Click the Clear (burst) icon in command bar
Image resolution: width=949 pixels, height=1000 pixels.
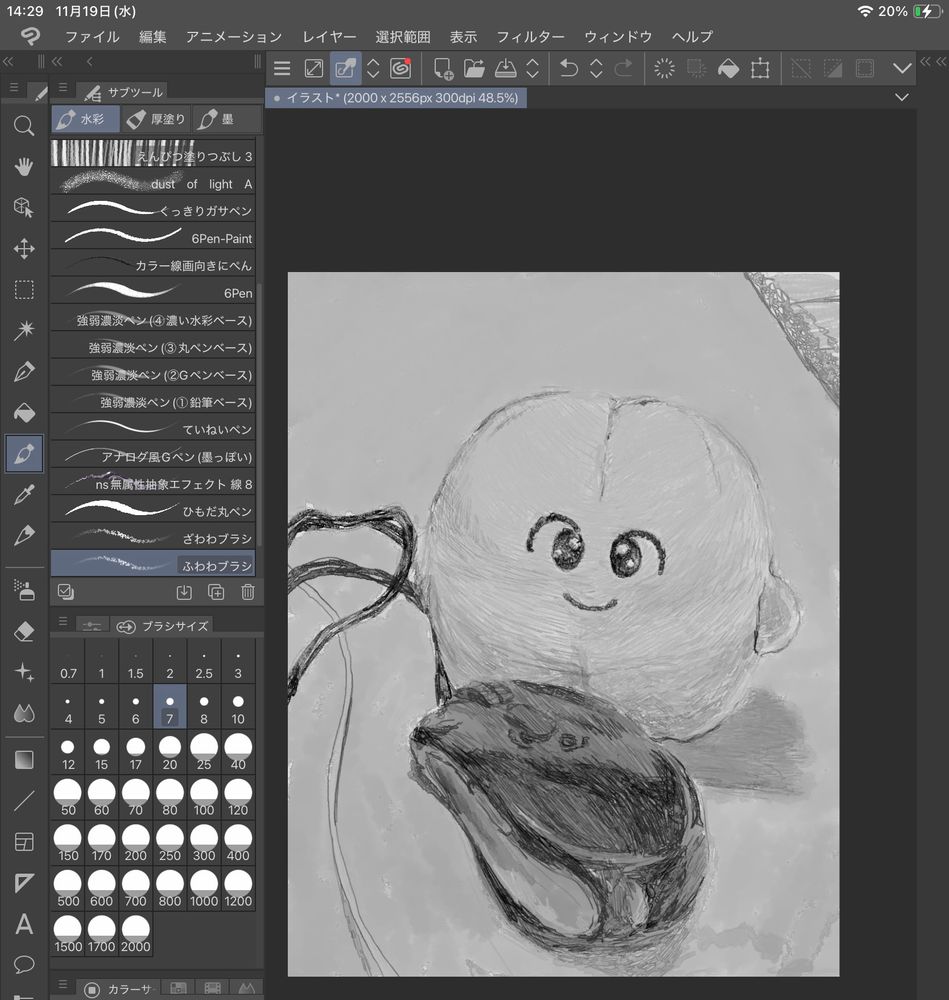[664, 68]
